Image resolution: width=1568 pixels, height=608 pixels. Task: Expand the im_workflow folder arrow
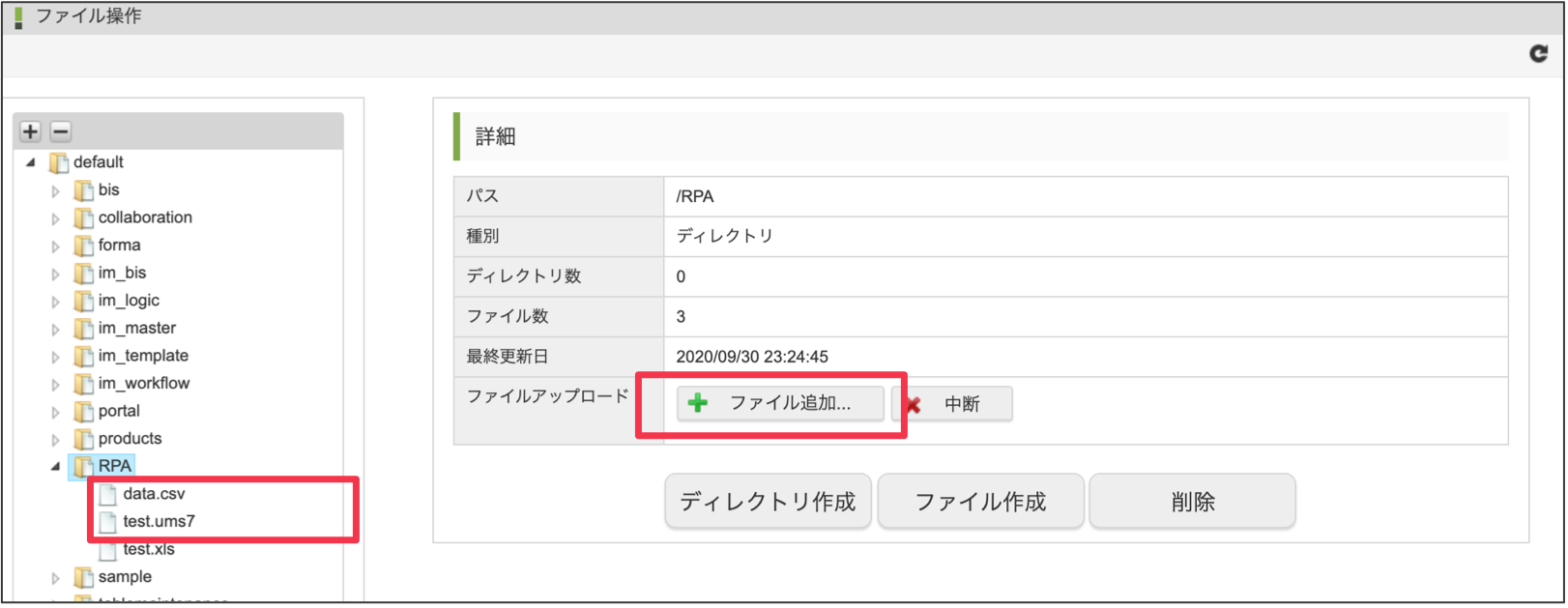[x=55, y=385]
